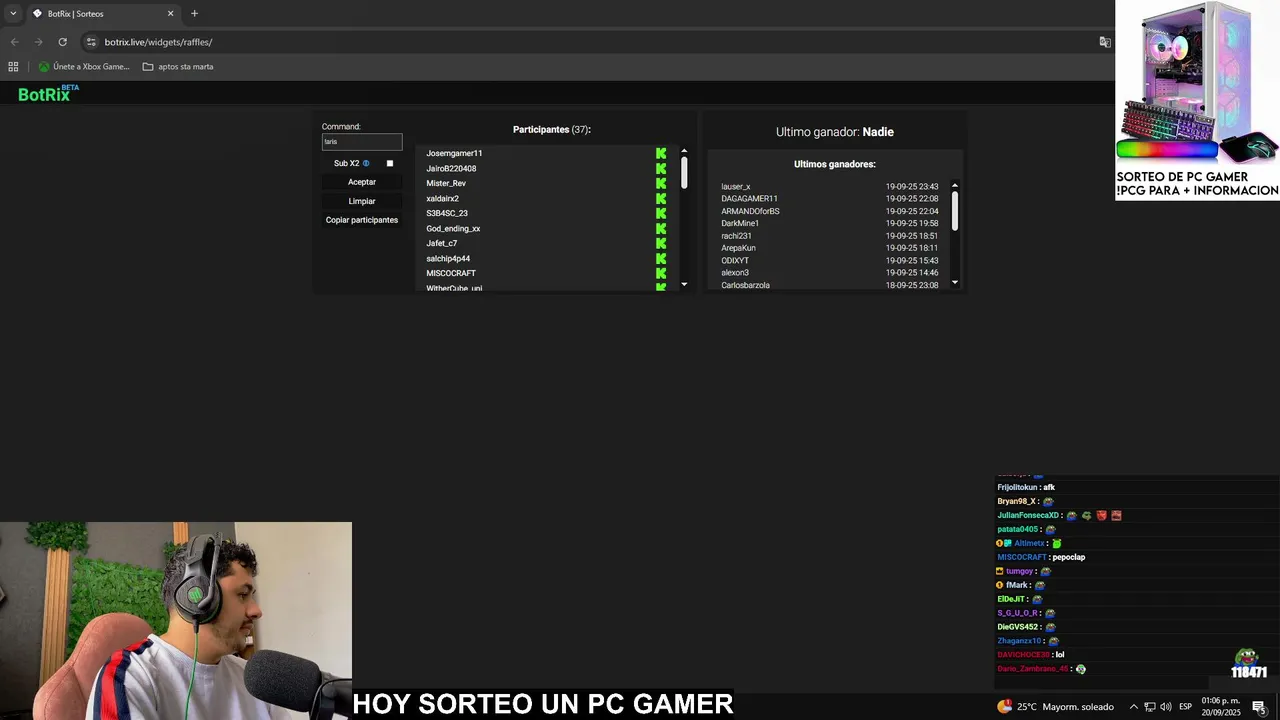Select participant Mister_Rev
This screenshot has height=720, width=1280.
[x=446, y=183]
